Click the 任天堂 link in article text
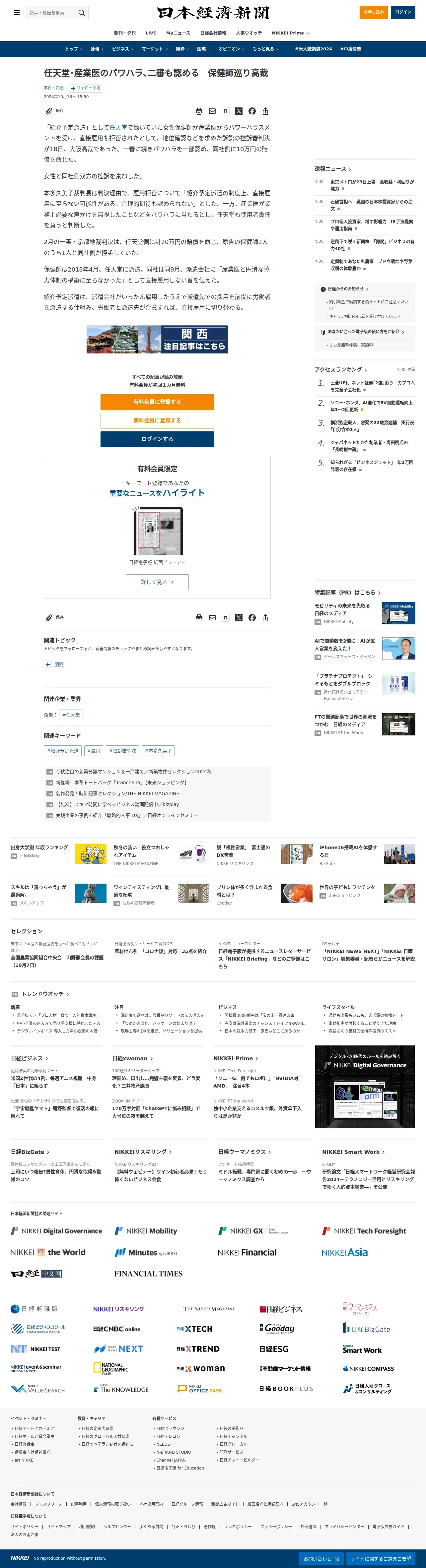The height and width of the screenshot is (1568, 426). pos(118,127)
